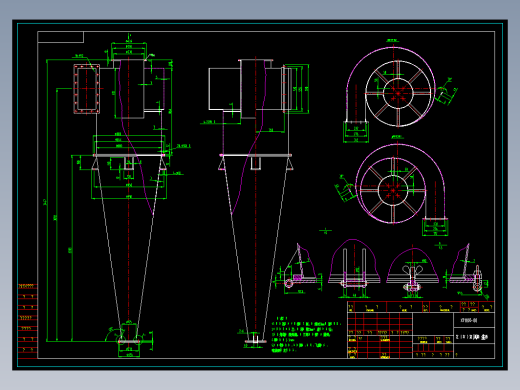520x390 pixels.
Task: Click the drawing number cell in title block
Action: tap(474, 320)
